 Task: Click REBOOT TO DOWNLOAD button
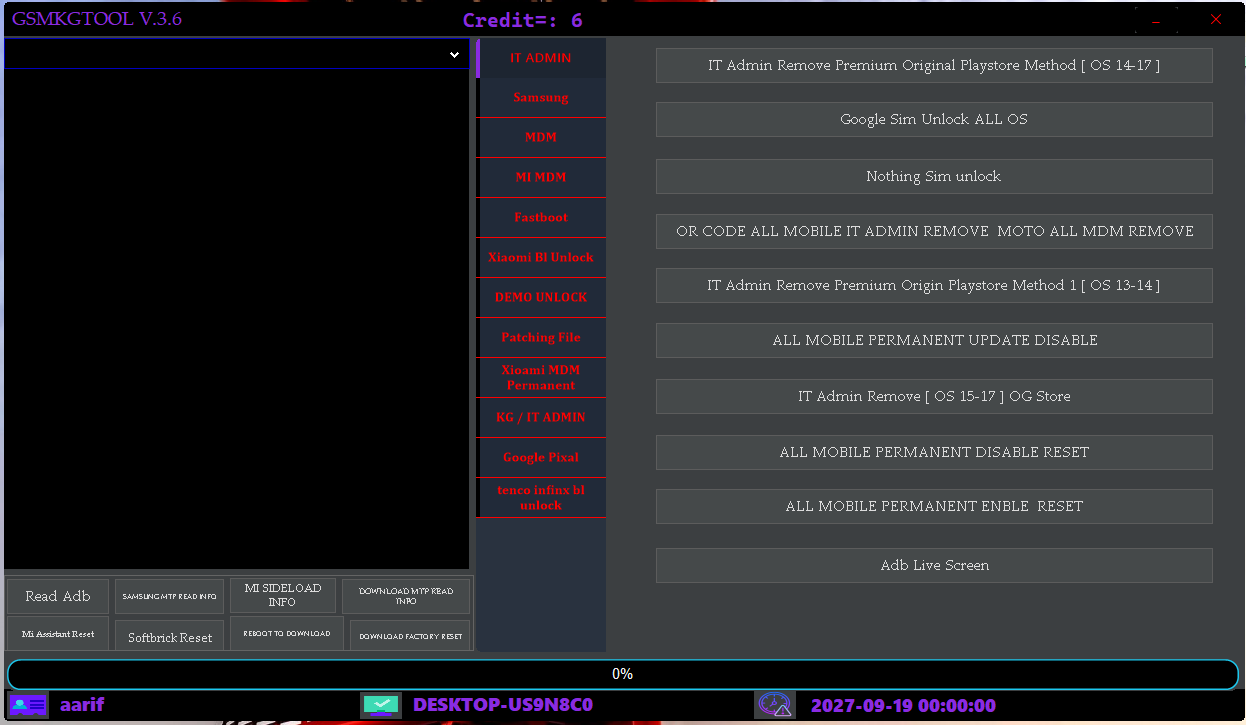(x=287, y=633)
